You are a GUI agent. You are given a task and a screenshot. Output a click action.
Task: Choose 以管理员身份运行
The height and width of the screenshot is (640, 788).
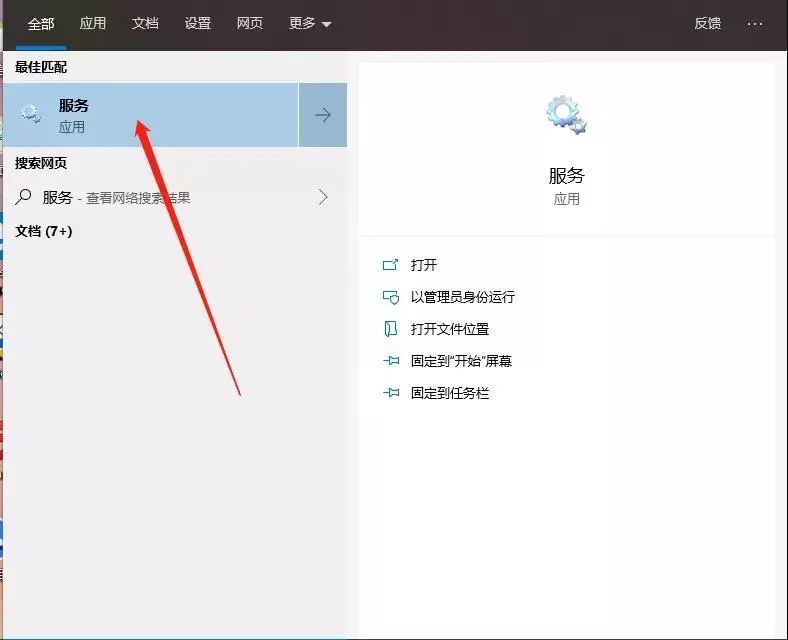click(x=462, y=297)
